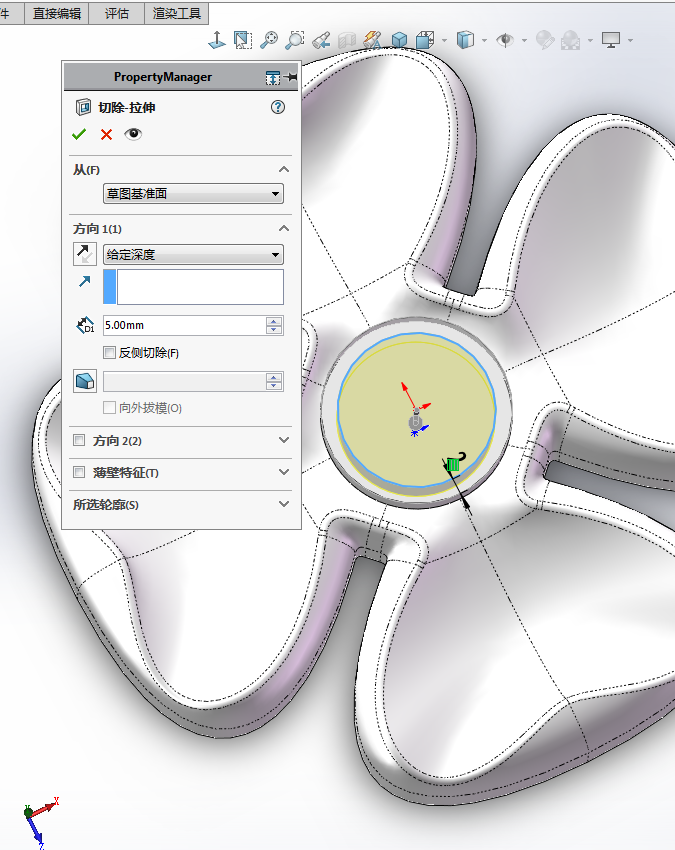The height and width of the screenshot is (850, 675).
Task: Open the 草图基准面 dropdown
Action: tap(194, 194)
